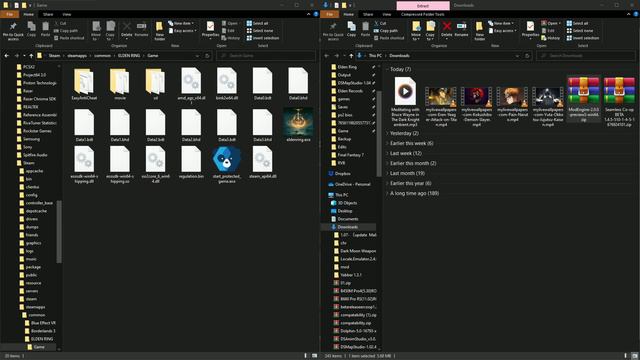Go up one level in the Downloads window
Viewport: 640px width, 360px height.
click(351, 56)
